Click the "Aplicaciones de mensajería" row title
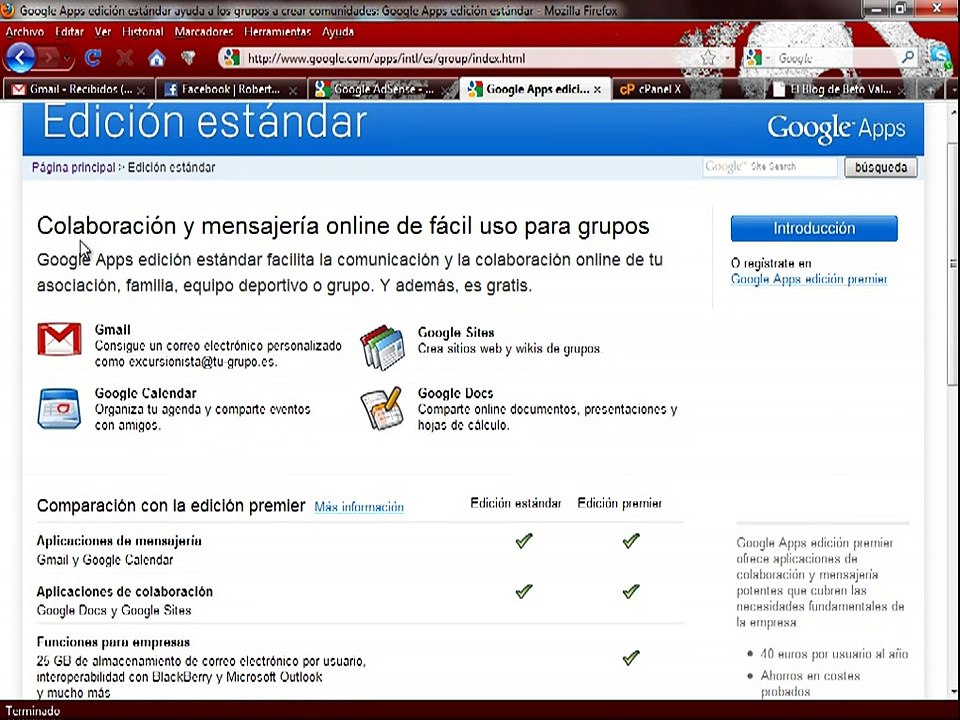Image resolution: width=960 pixels, height=720 pixels. [119, 541]
